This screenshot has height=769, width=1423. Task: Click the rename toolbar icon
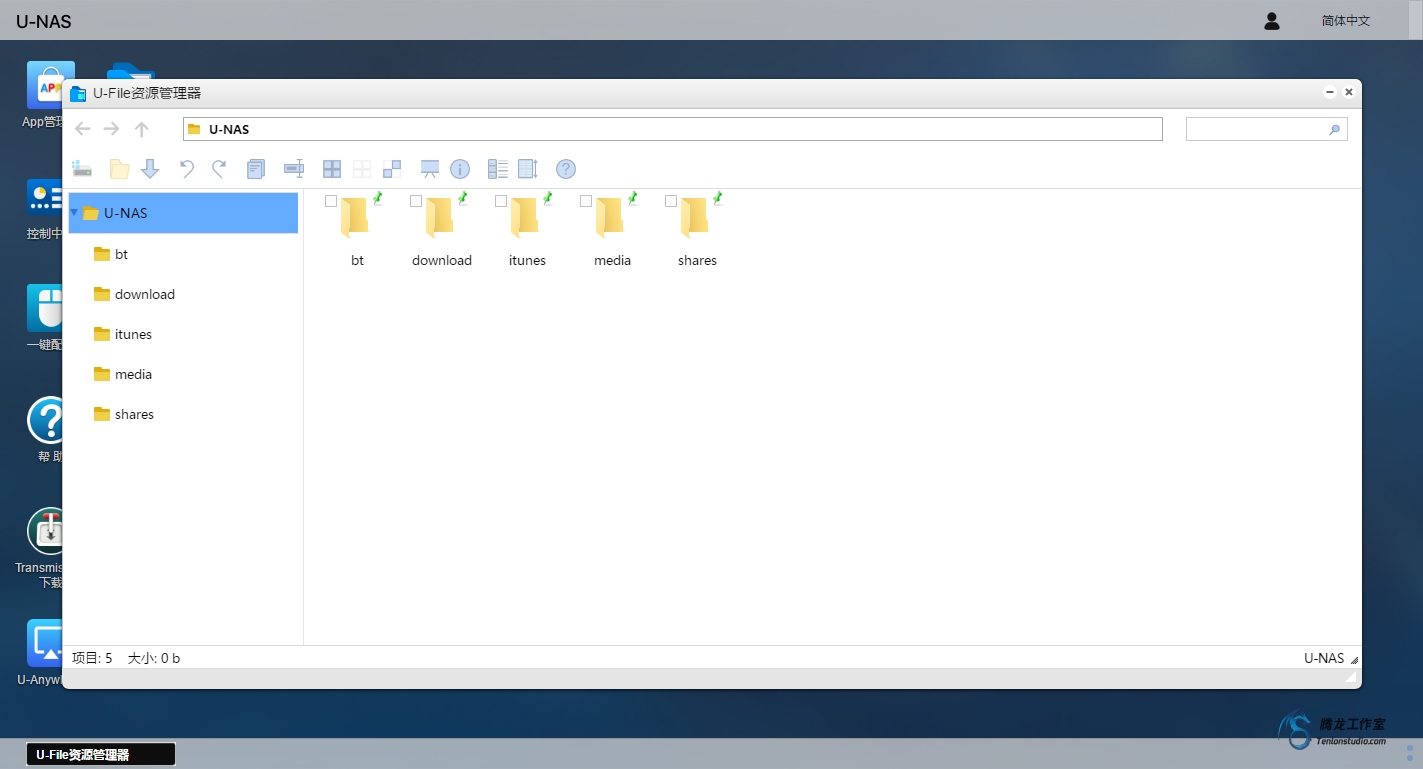[x=294, y=169]
